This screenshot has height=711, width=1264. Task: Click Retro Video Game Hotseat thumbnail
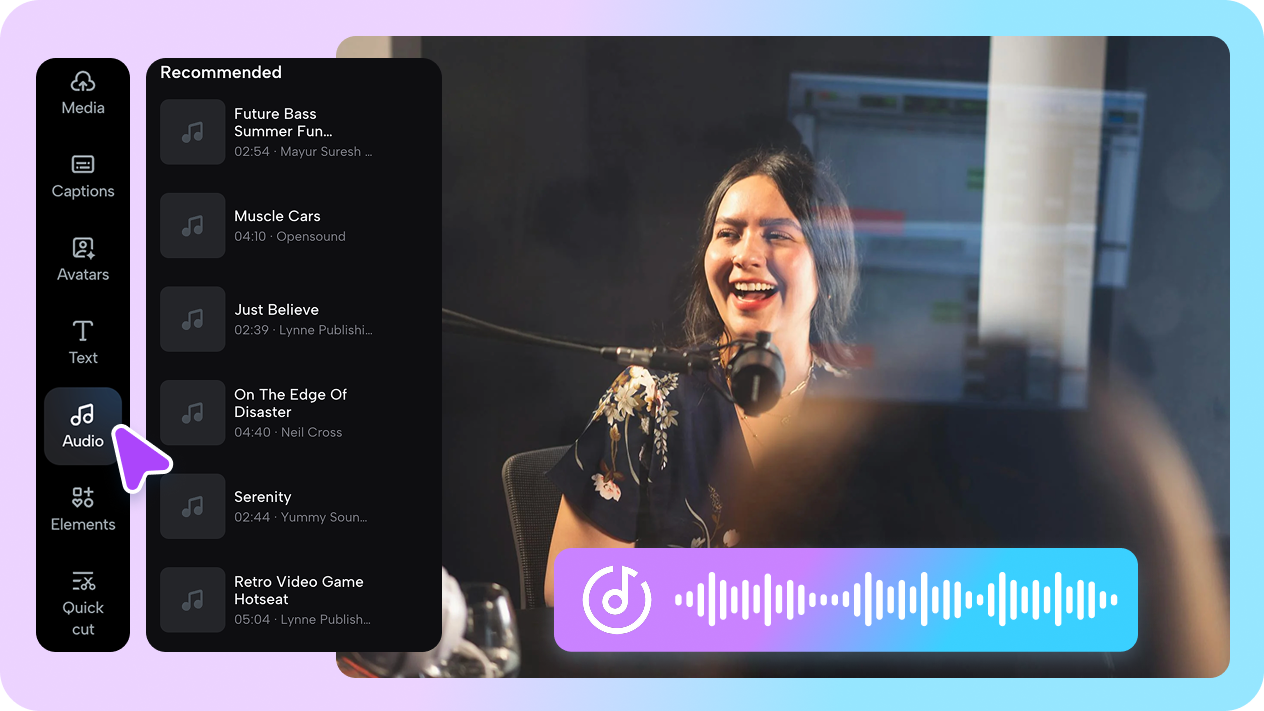click(x=193, y=600)
